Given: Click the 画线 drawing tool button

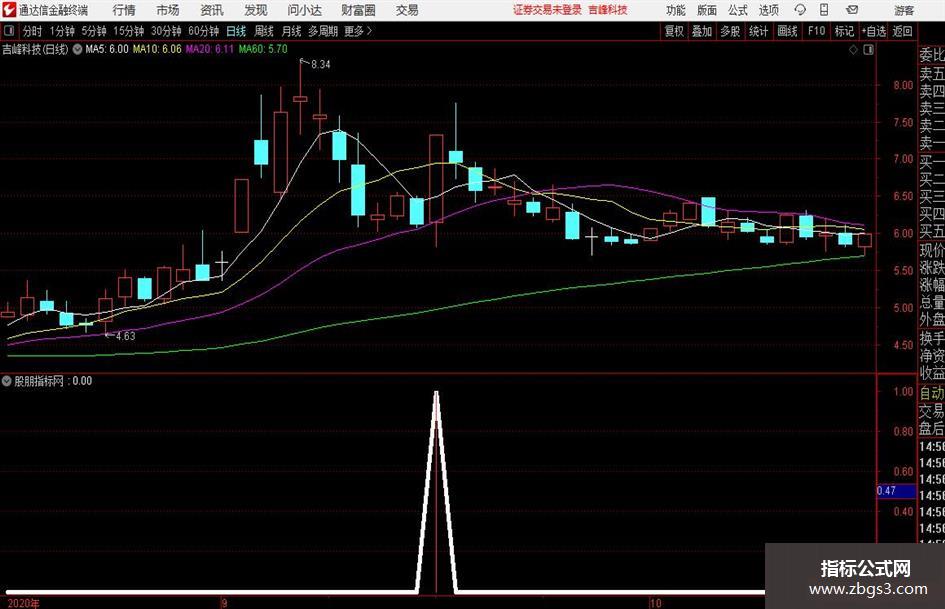Looking at the screenshot, I should [x=787, y=31].
